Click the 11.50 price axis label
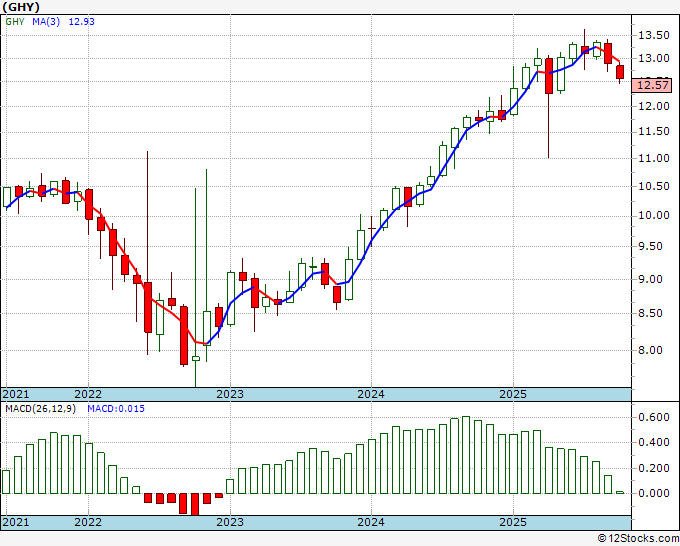680x546 pixels. 654,132
